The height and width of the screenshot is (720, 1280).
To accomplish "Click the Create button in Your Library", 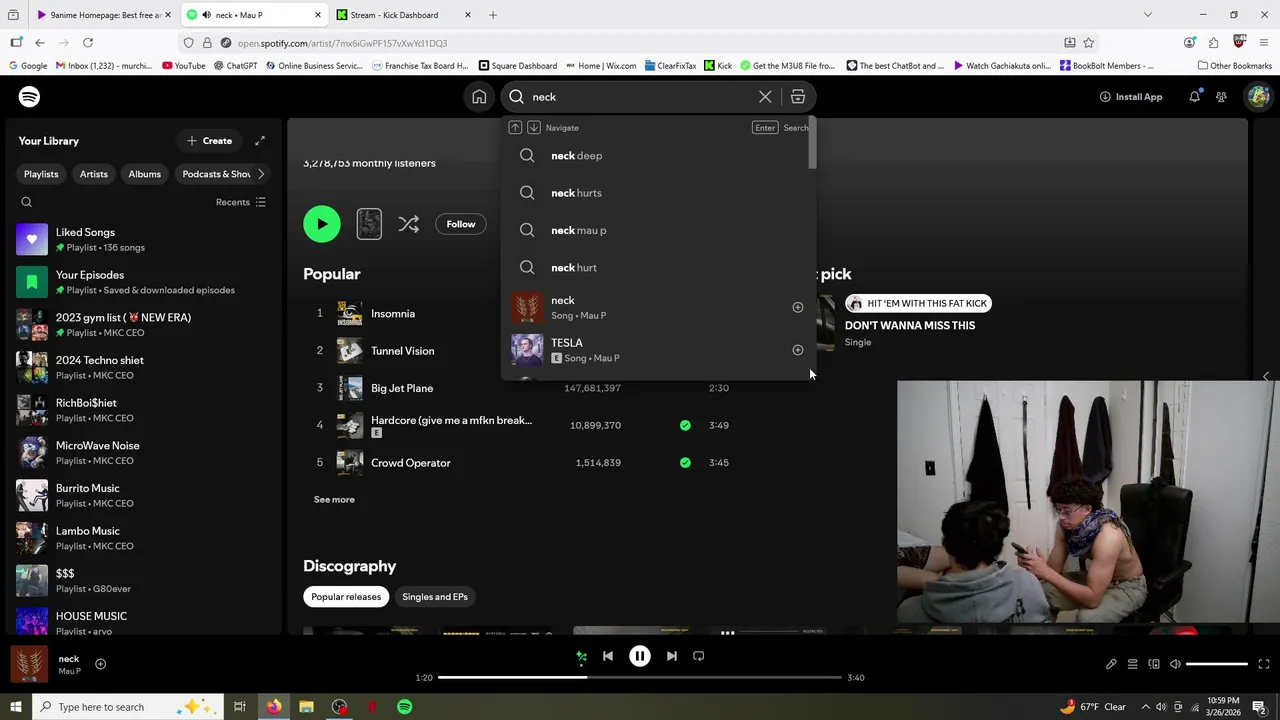I will click(209, 141).
